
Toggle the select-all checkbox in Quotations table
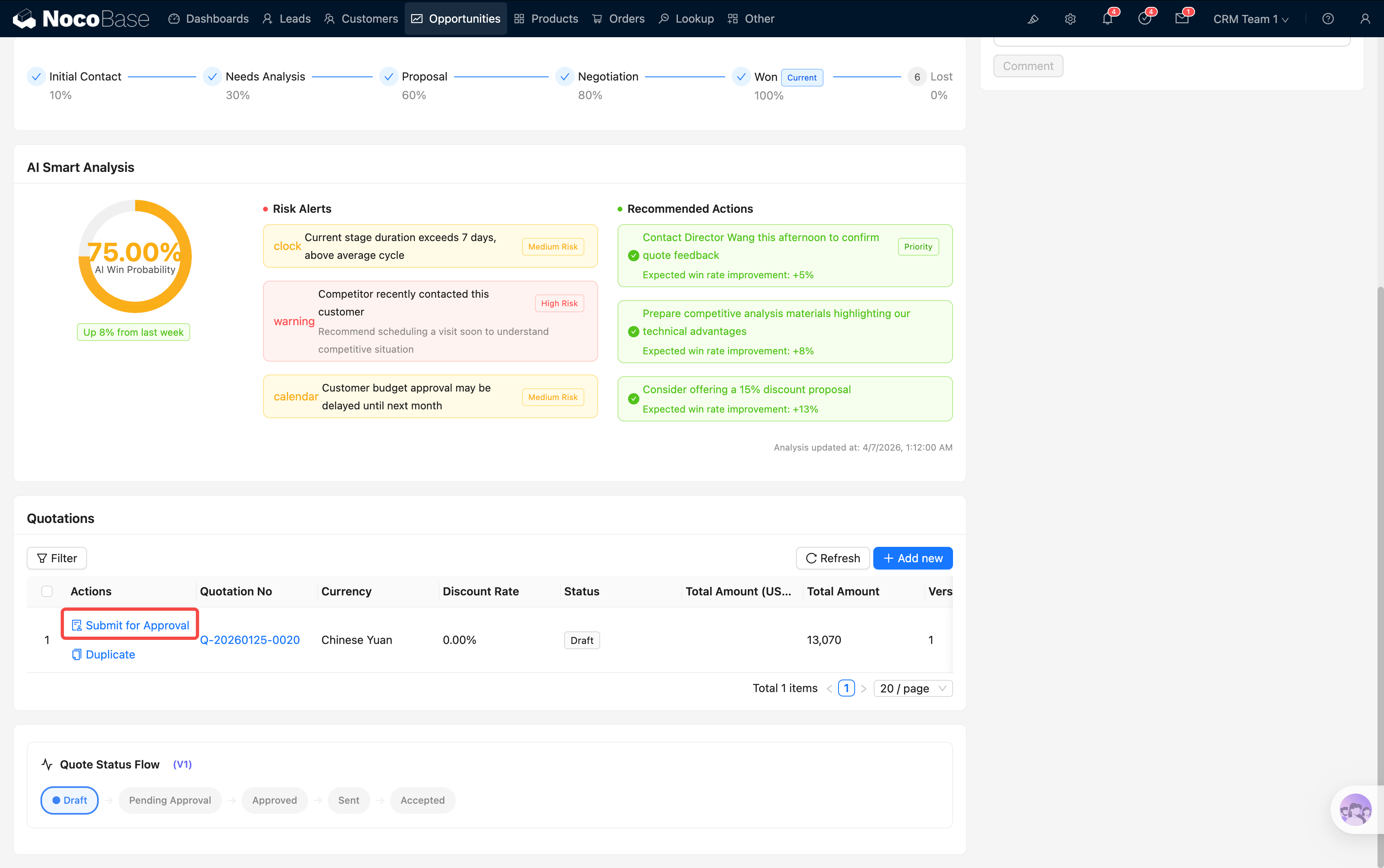coord(47,591)
